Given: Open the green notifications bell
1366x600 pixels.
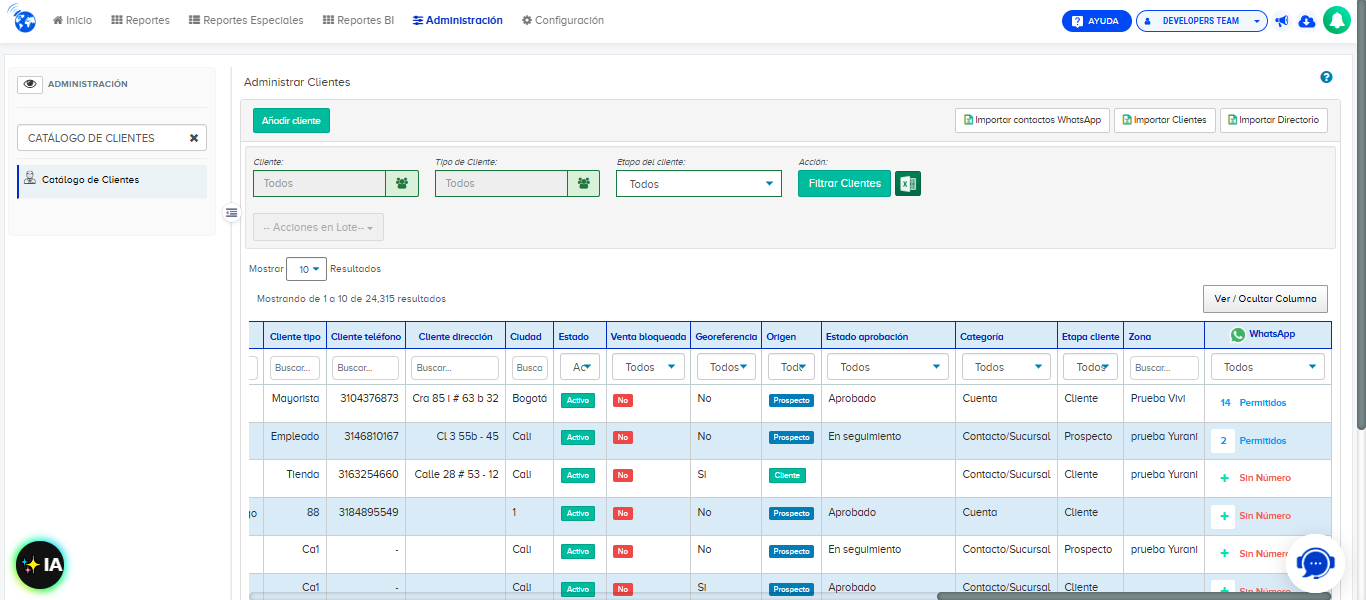Looking at the screenshot, I should click(x=1337, y=21).
